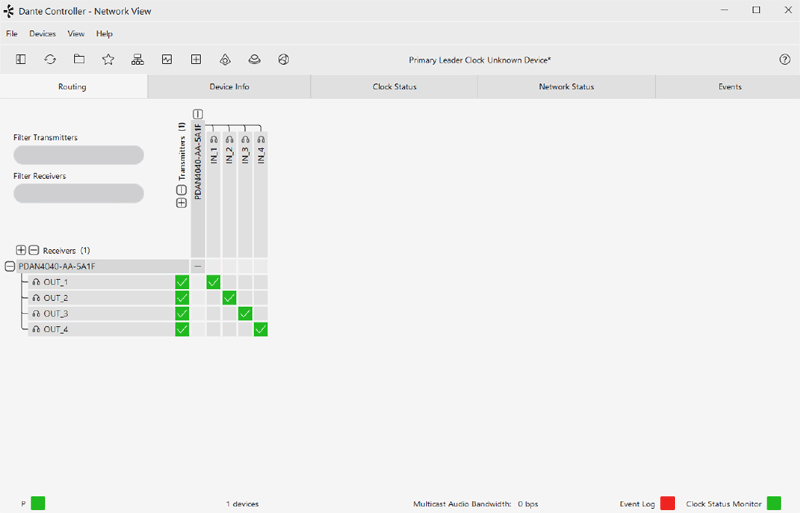Toggle the OUT_4 to IN_4 subscription checkmark
800x513 pixels.
click(x=261, y=330)
